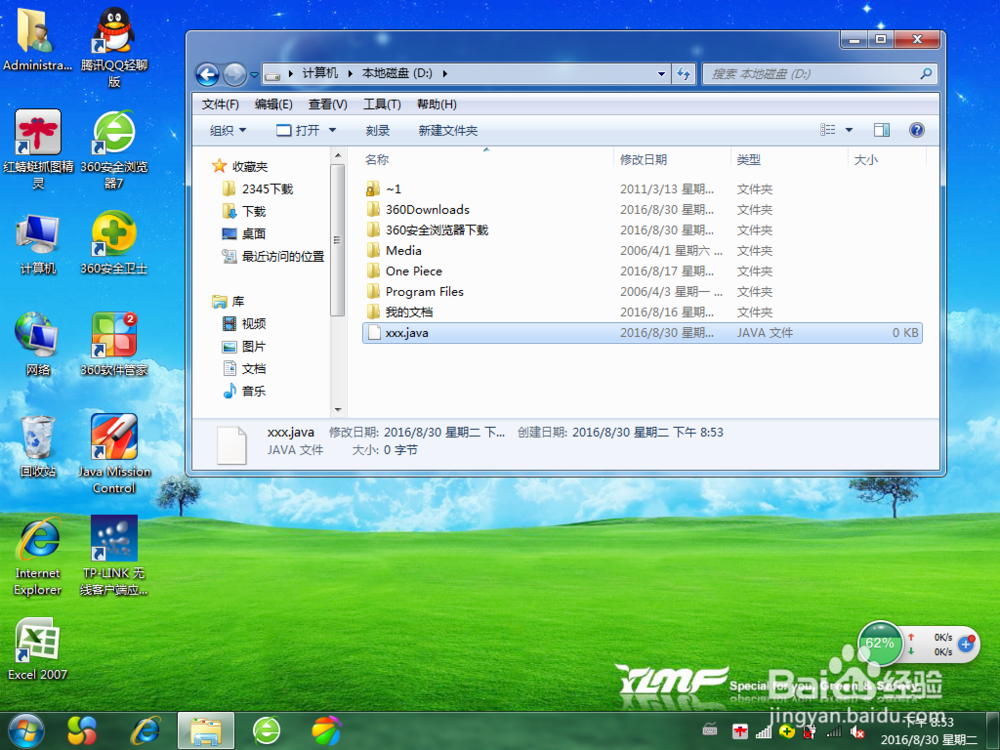Select the 360安全浏览器下载 folder
The height and width of the screenshot is (750, 1000).
click(642, 230)
